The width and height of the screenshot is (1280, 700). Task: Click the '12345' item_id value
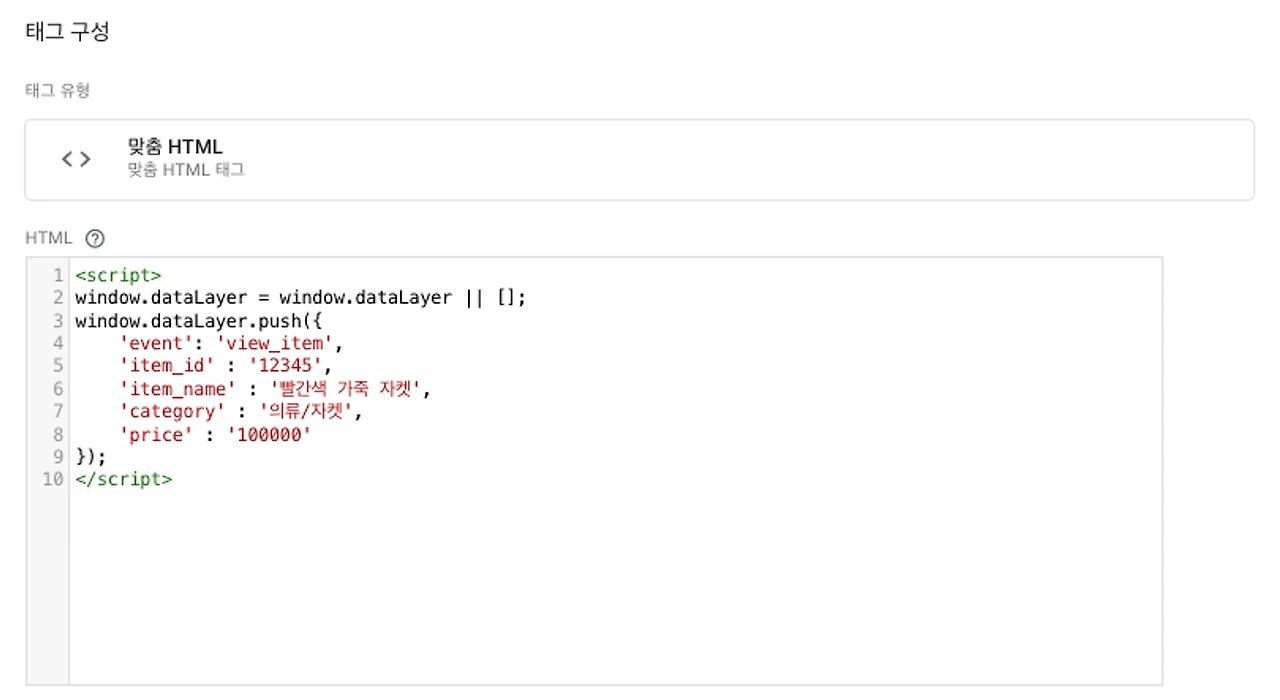pyautogui.click(x=286, y=366)
